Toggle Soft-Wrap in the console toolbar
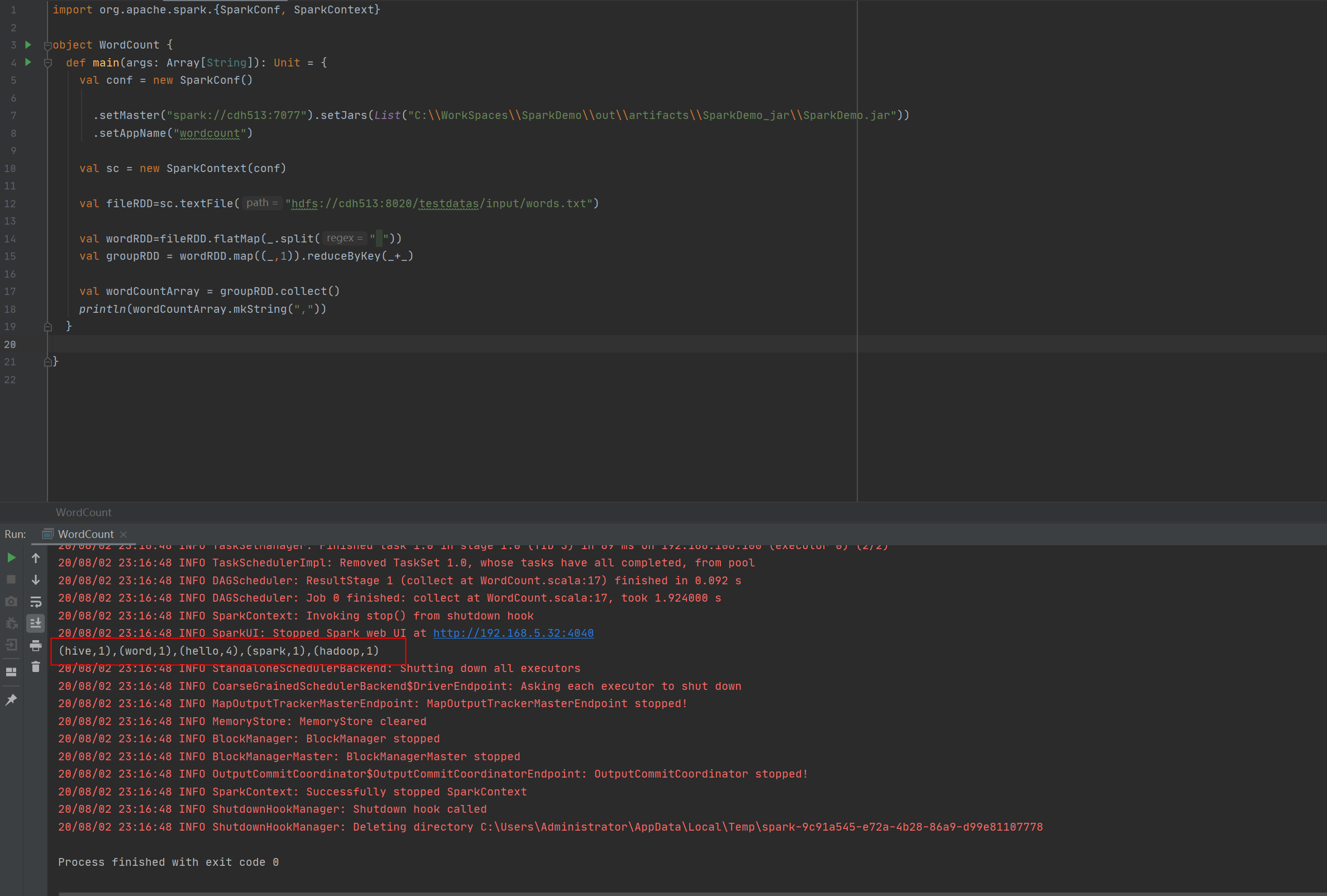Screen dimensions: 1327x896 coord(35,601)
